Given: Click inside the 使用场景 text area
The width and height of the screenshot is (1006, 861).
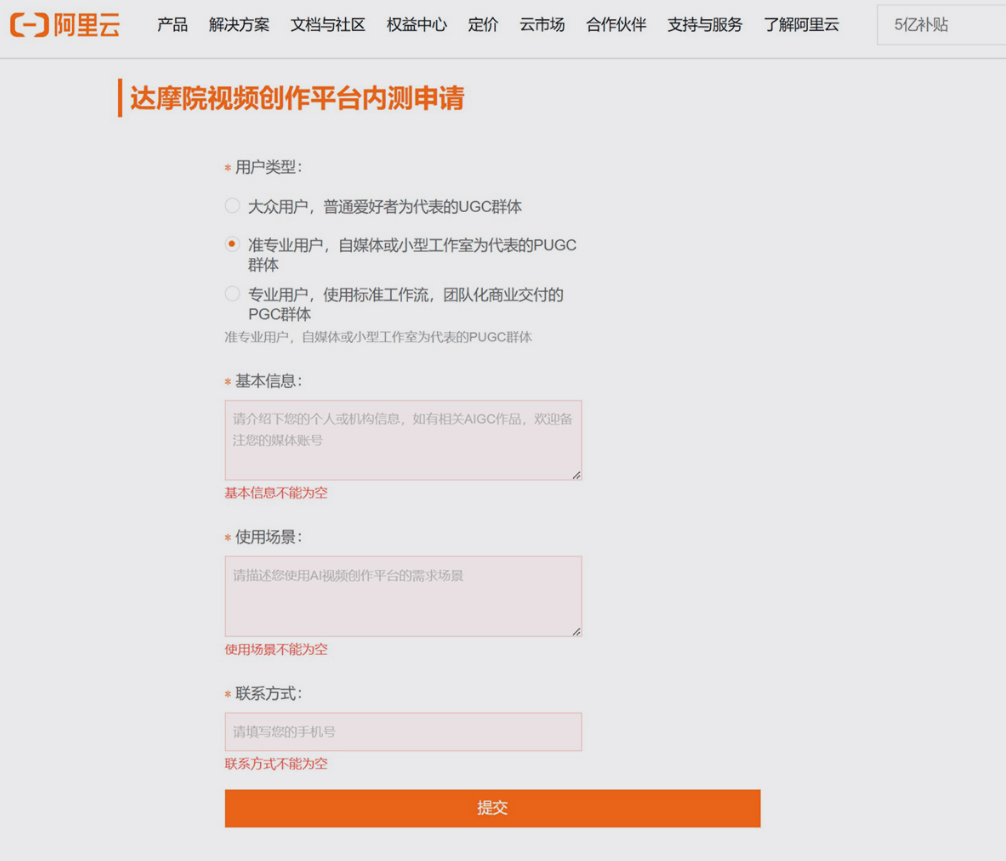Looking at the screenshot, I should tap(402, 595).
